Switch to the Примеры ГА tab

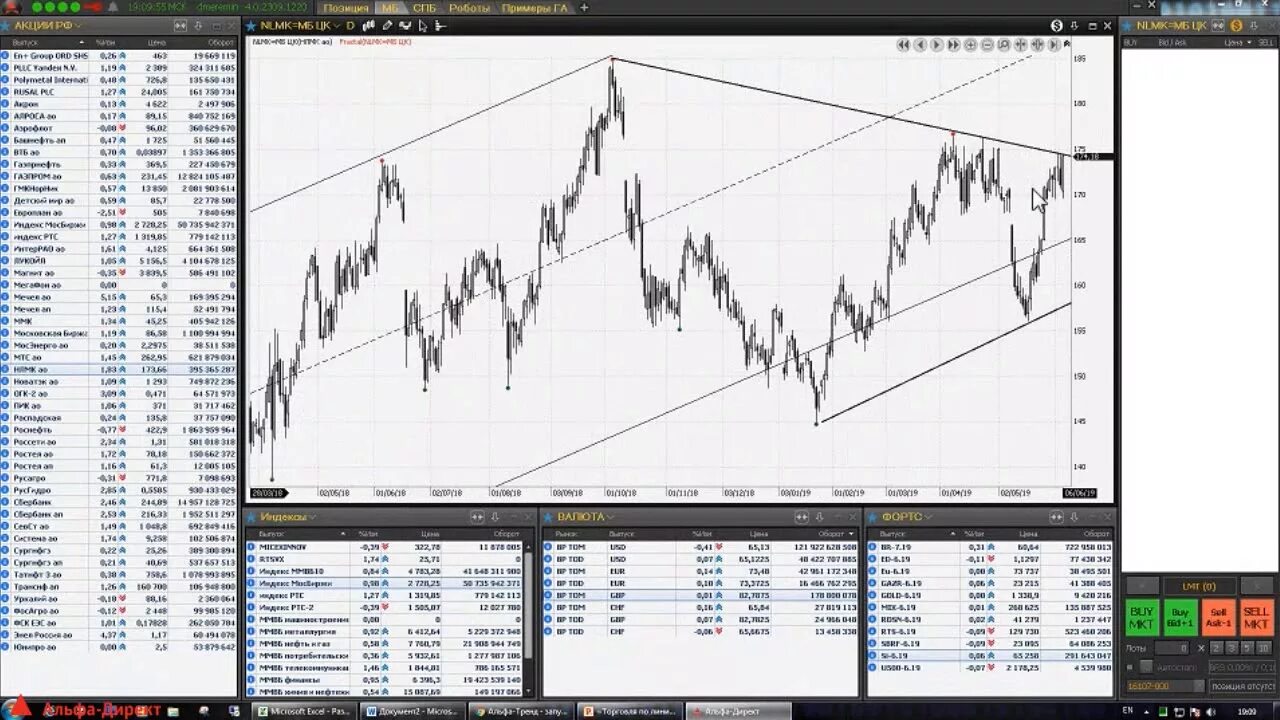click(x=536, y=7)
